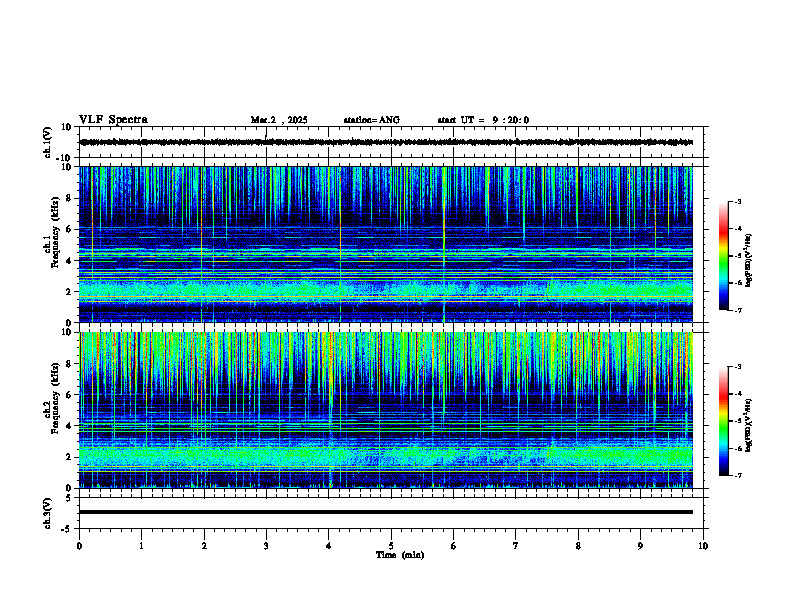Click the ch.2 spectrogram color scale bar
This screenshot has height=612, width=792.
click(723, 421)
